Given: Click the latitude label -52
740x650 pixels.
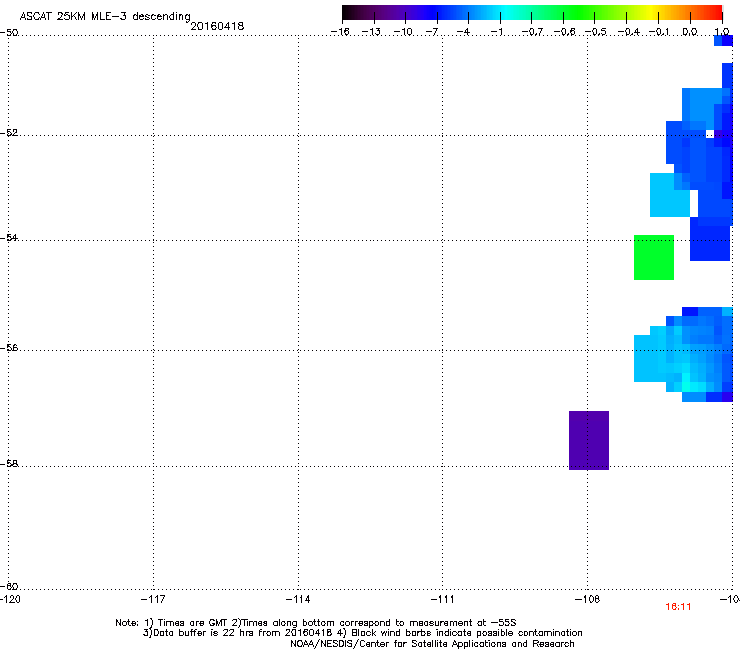Looking at the screenshot, I should pos(9,133).
